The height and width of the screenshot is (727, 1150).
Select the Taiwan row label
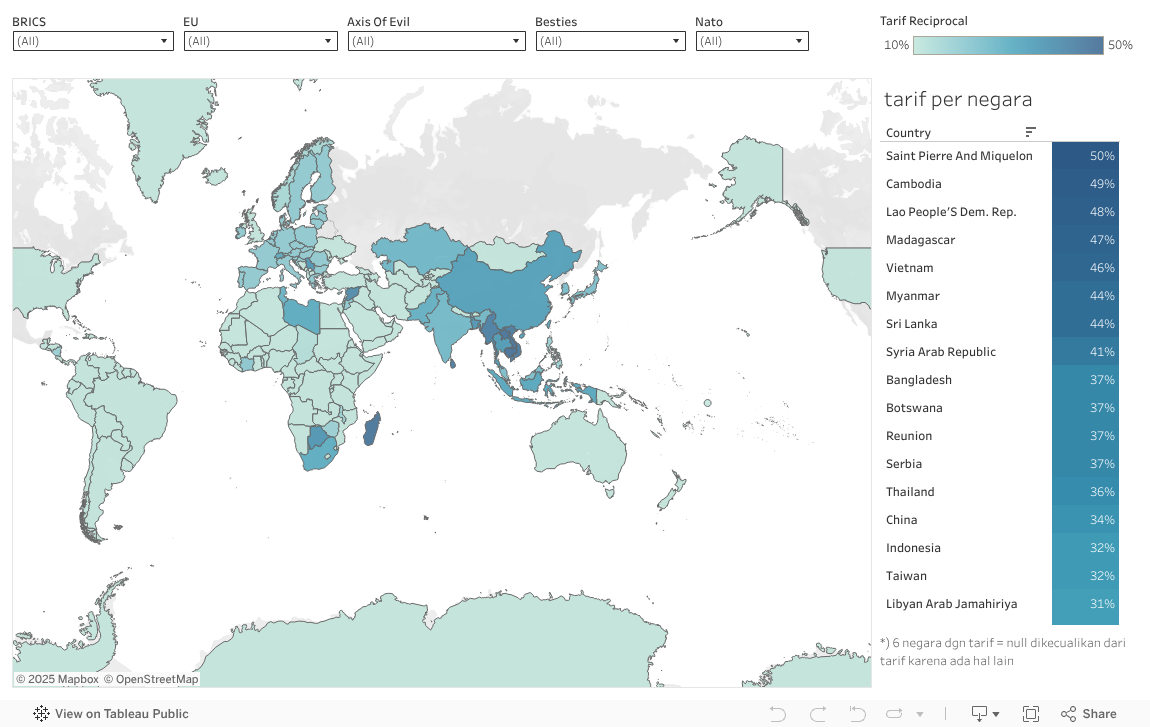point(906,576)
